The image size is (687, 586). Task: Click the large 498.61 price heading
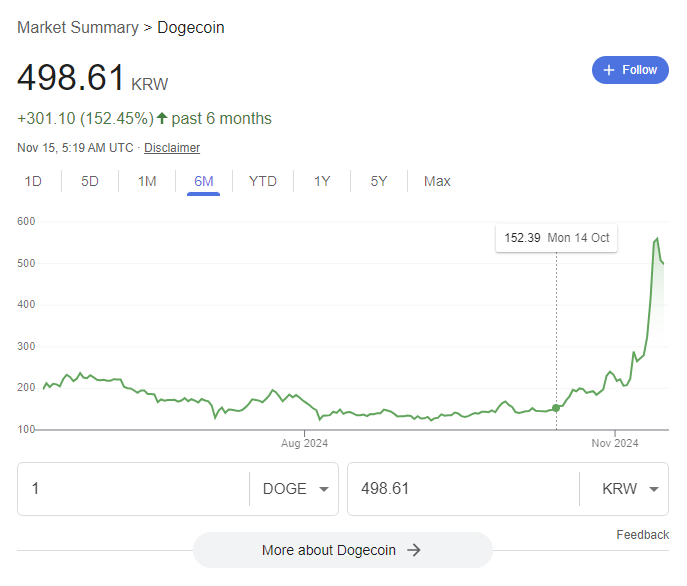click(71, 78)
